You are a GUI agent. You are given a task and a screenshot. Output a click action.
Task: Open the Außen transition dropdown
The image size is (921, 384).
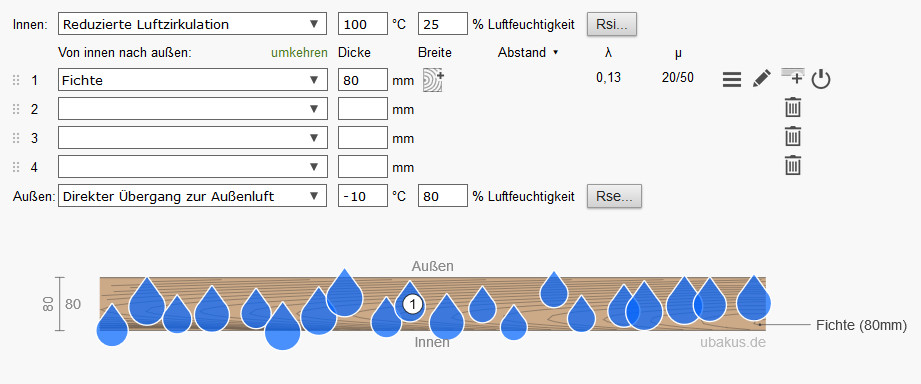[193, 196]
